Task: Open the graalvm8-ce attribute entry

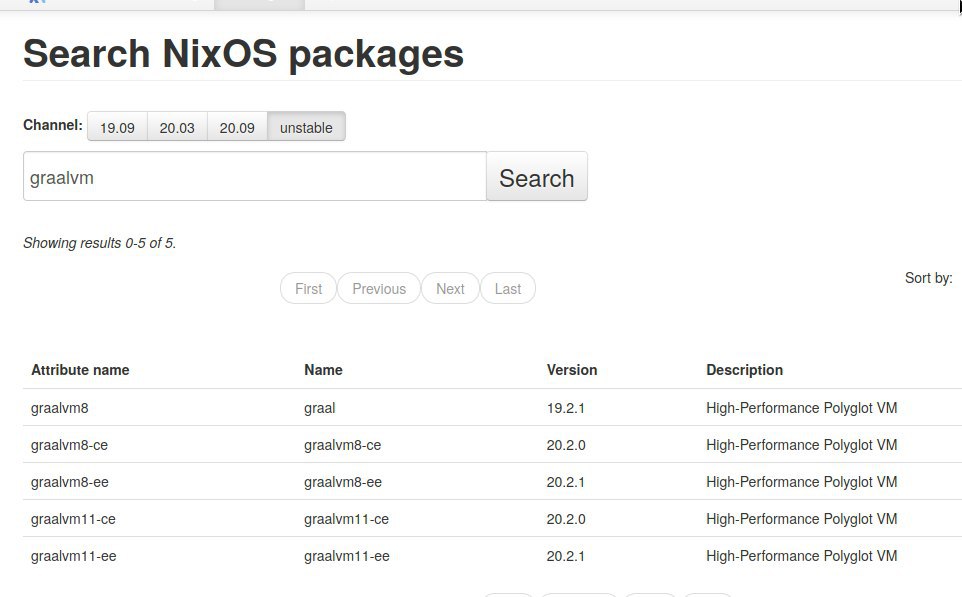Action: [69, 445]
